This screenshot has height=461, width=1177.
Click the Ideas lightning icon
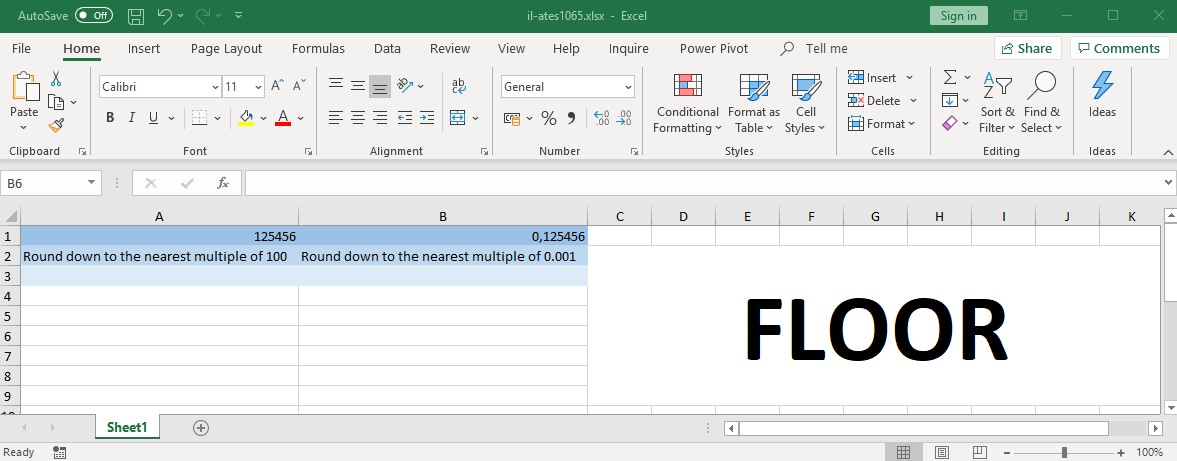pos(1102,95)
